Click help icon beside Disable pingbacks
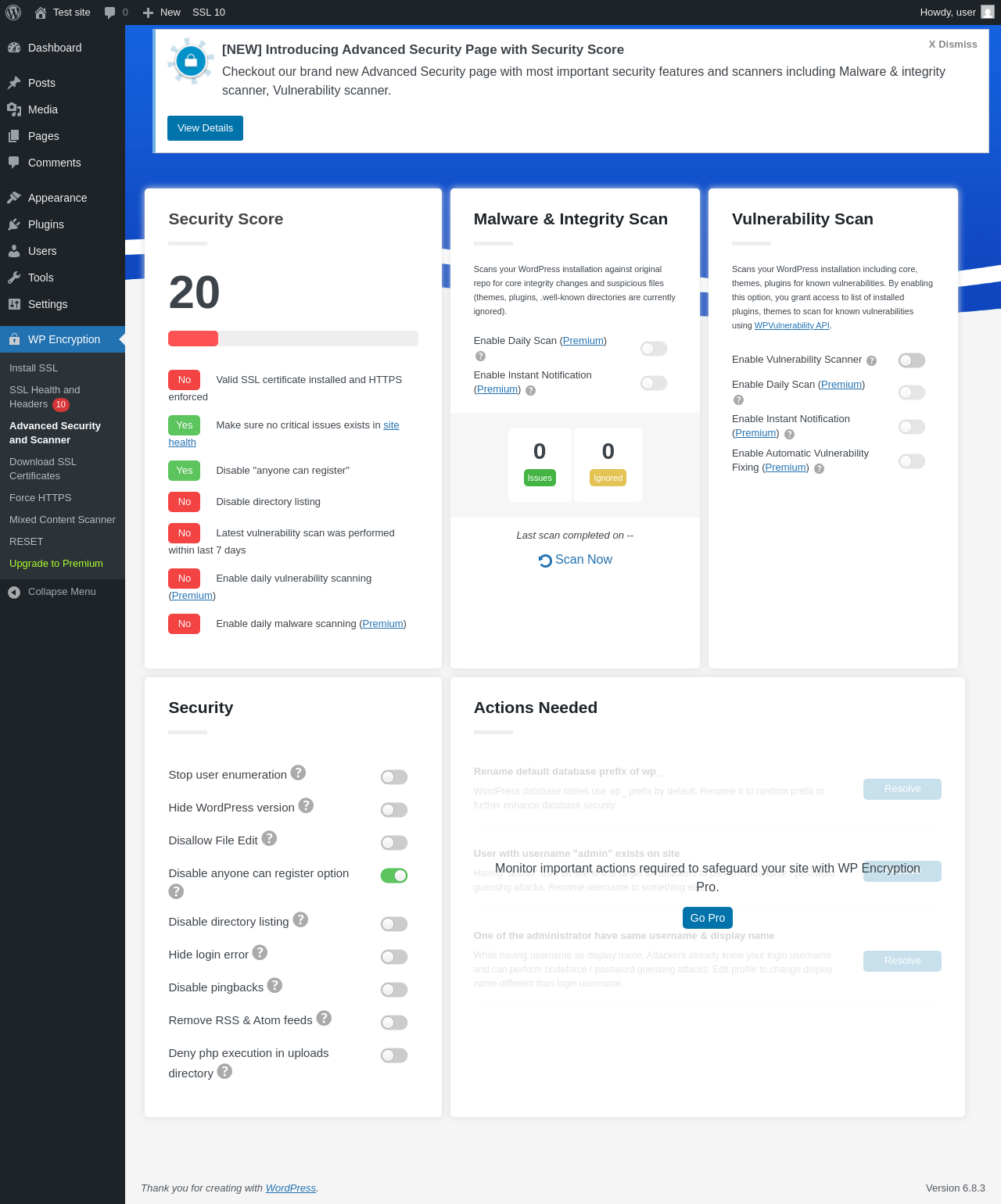 coord(274,985)
